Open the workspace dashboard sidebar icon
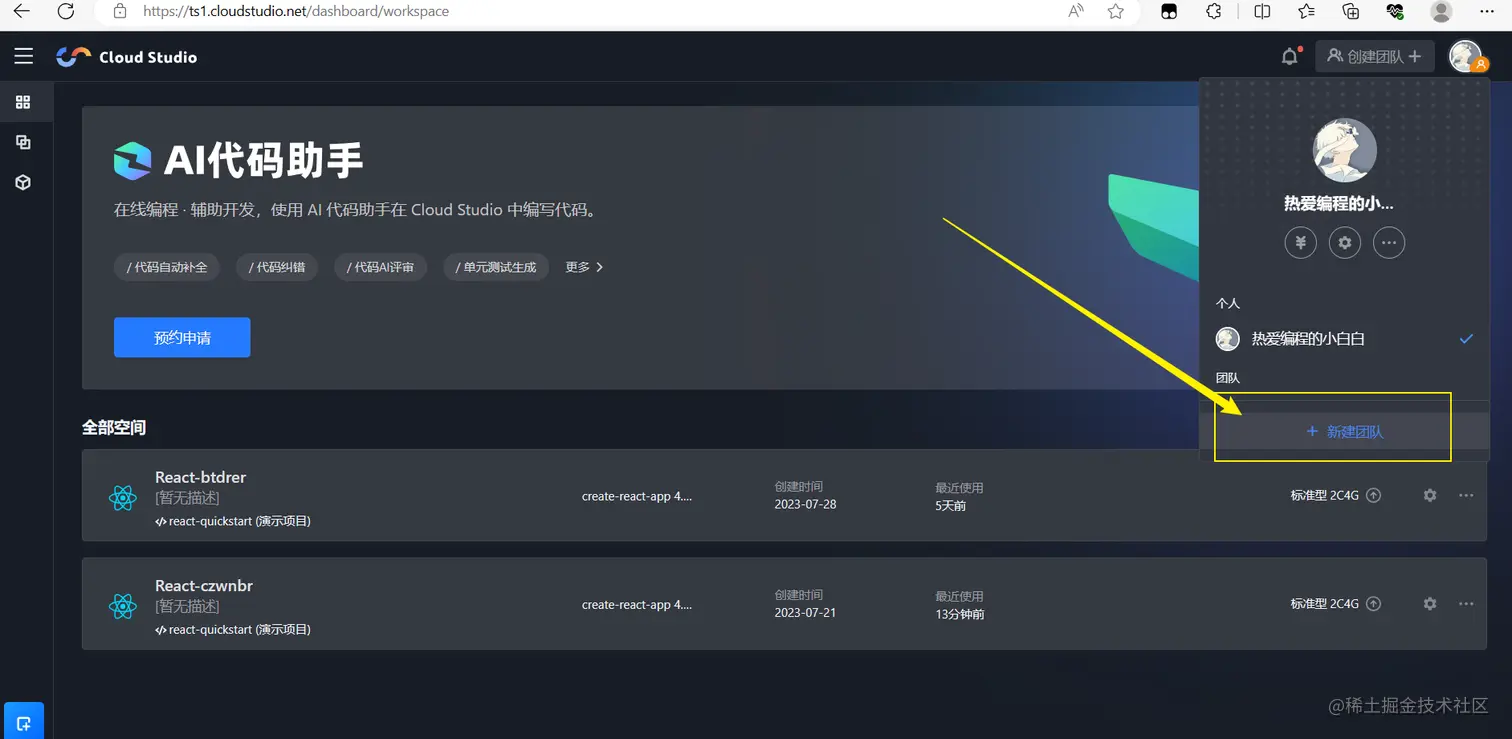Screen dimensions: 1512x739 [23, 102]
